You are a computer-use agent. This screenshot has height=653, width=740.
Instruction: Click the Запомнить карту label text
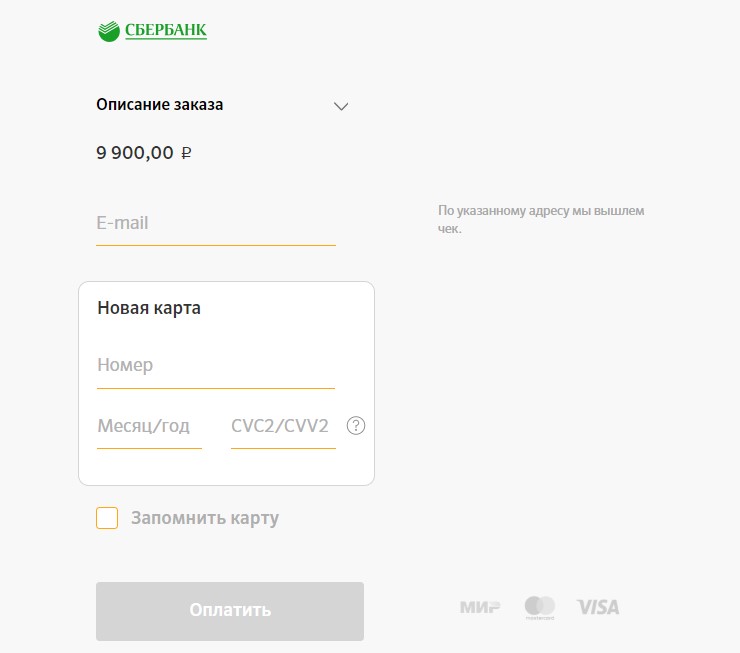coord(205,518)
